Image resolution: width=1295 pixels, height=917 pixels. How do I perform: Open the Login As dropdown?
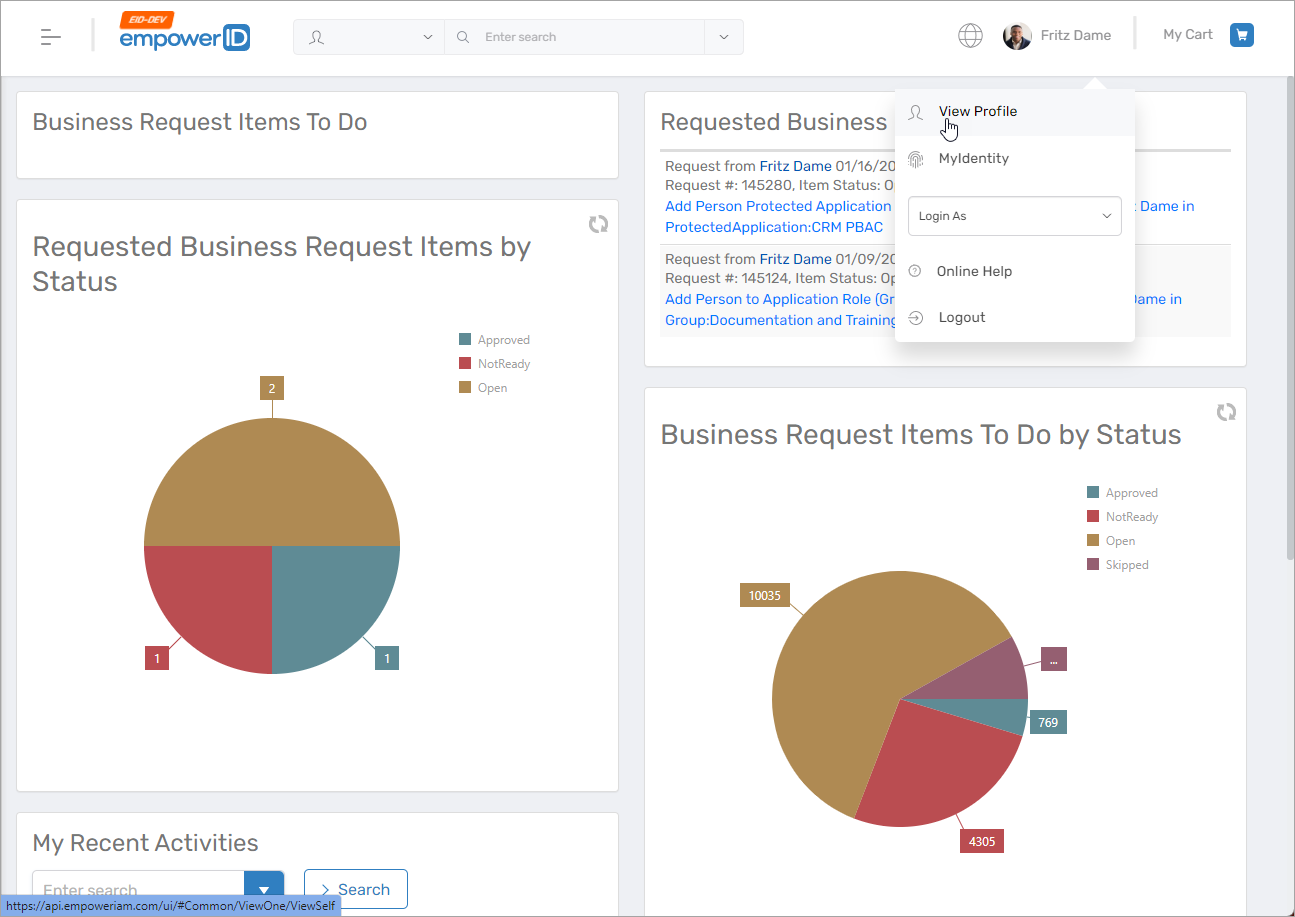point(1014,216)
